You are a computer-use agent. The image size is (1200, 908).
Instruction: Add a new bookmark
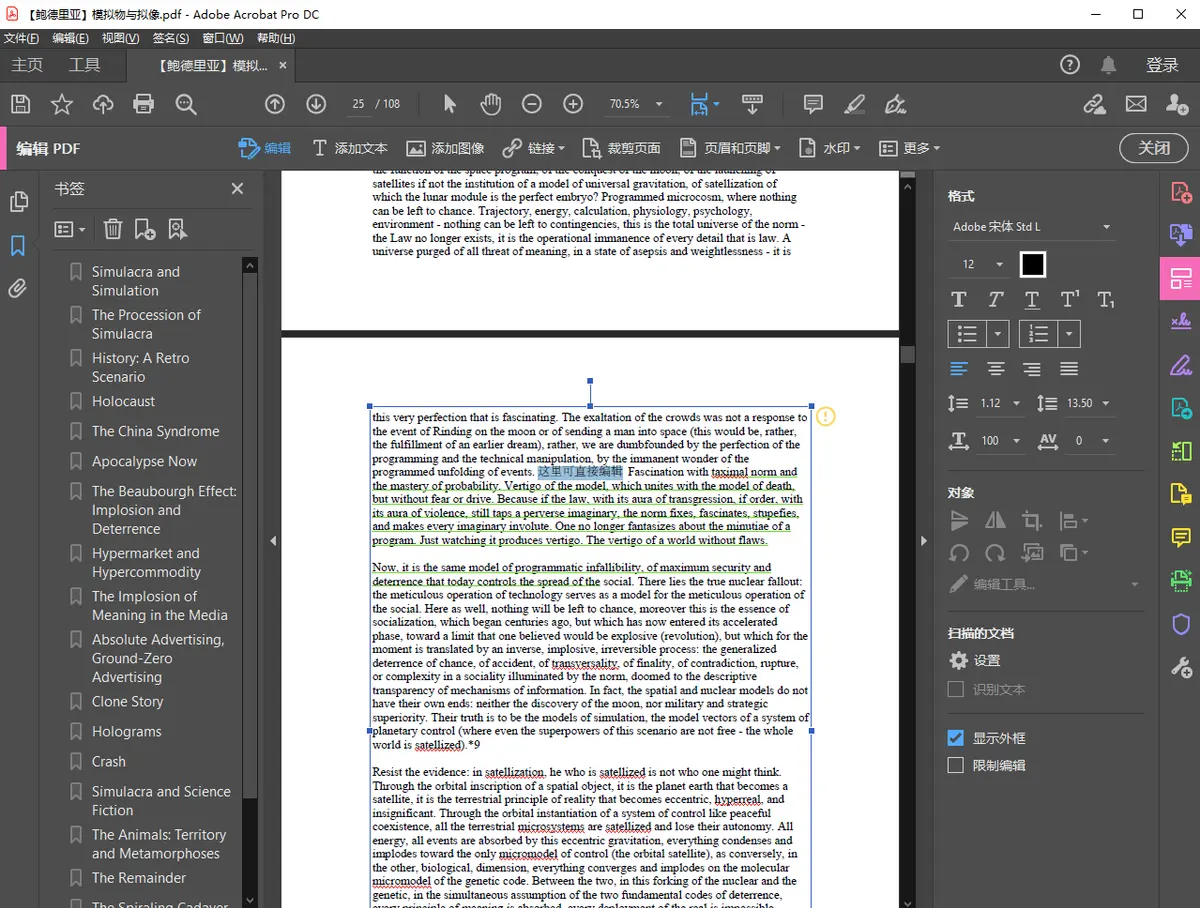[x=145, y=229]
